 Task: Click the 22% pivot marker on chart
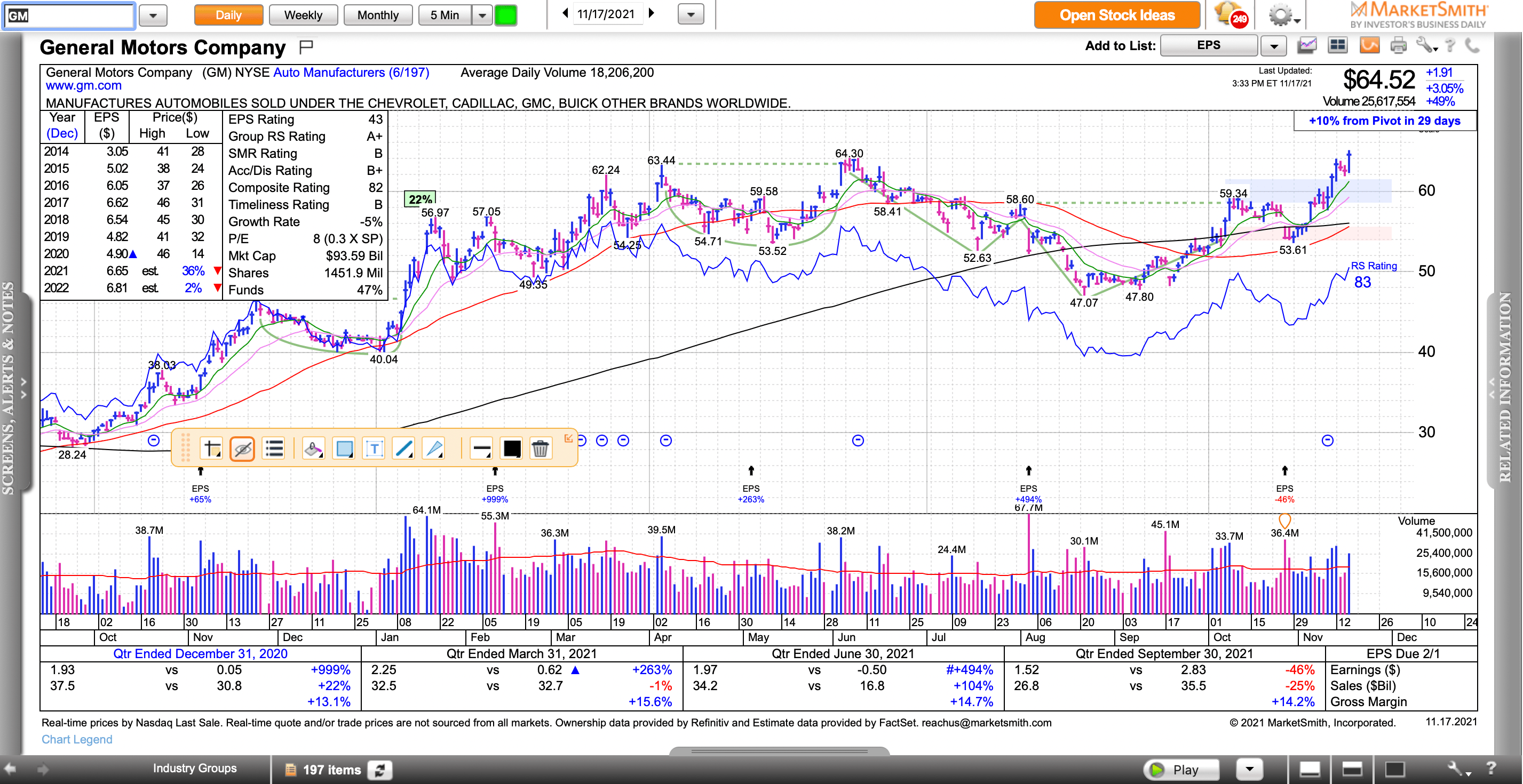(x=420, y=199)
